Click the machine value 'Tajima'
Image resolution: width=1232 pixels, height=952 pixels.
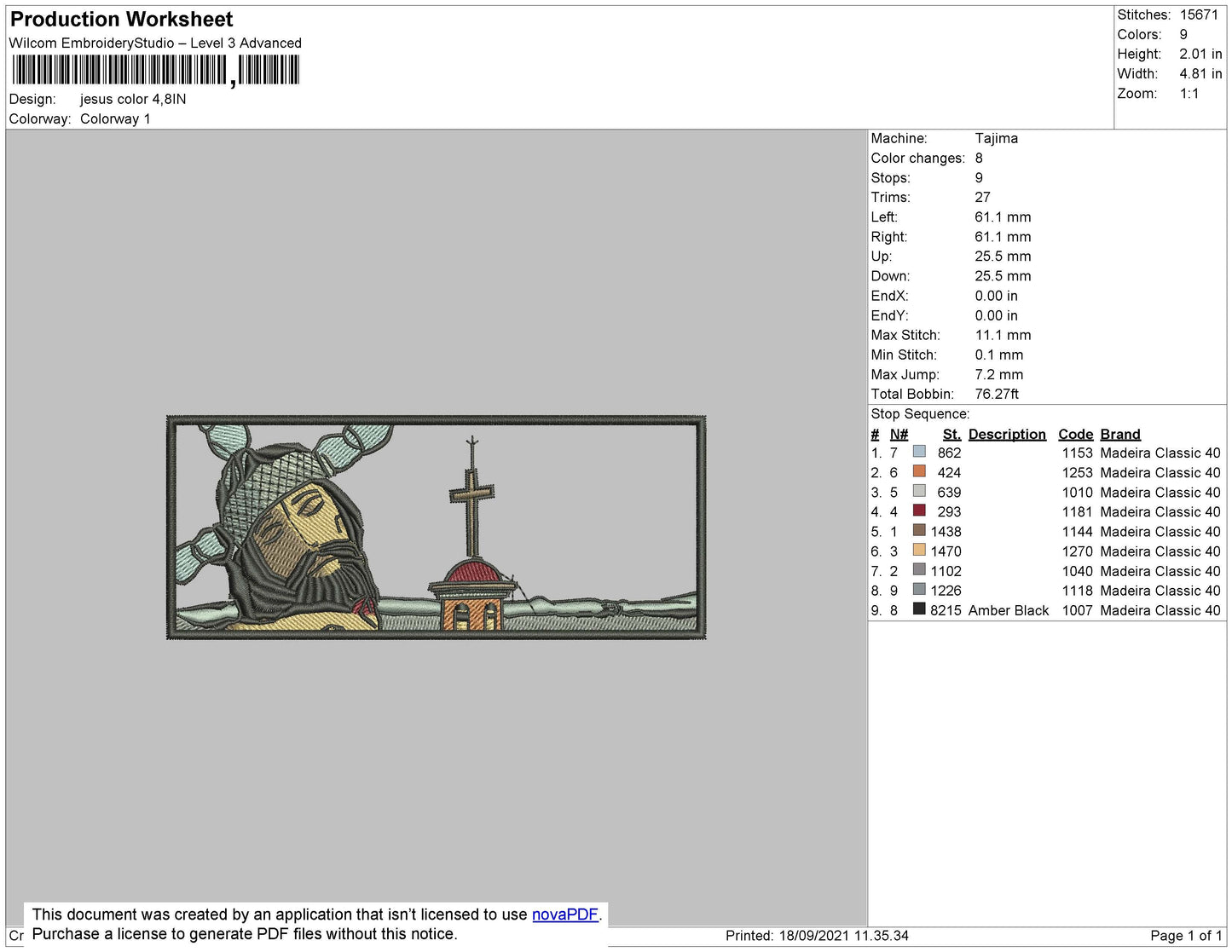[996, 138]
